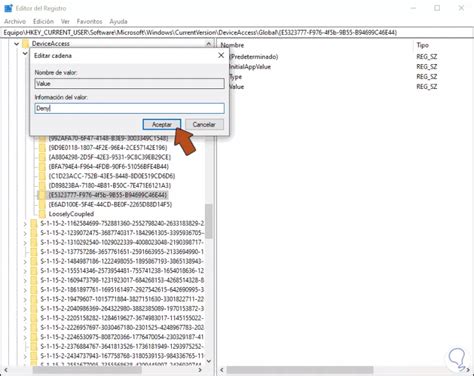
Task: Click REG_SZ in the Type value row
Action: click(x=426, y=77)
